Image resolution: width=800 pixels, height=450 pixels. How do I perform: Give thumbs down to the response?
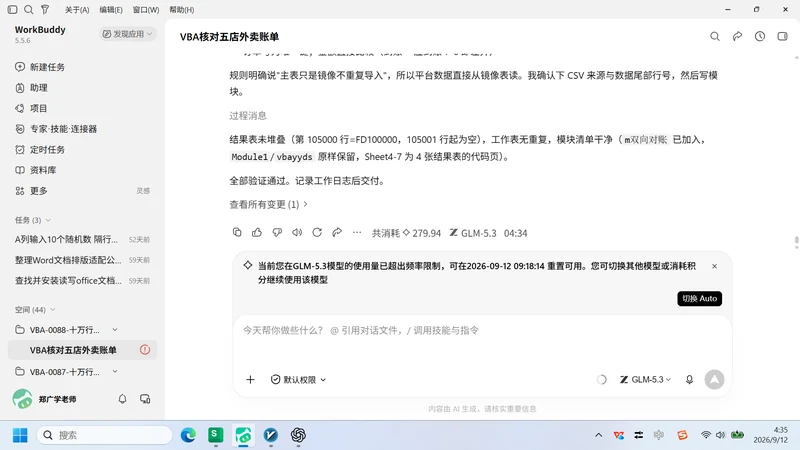coord(277,233)
